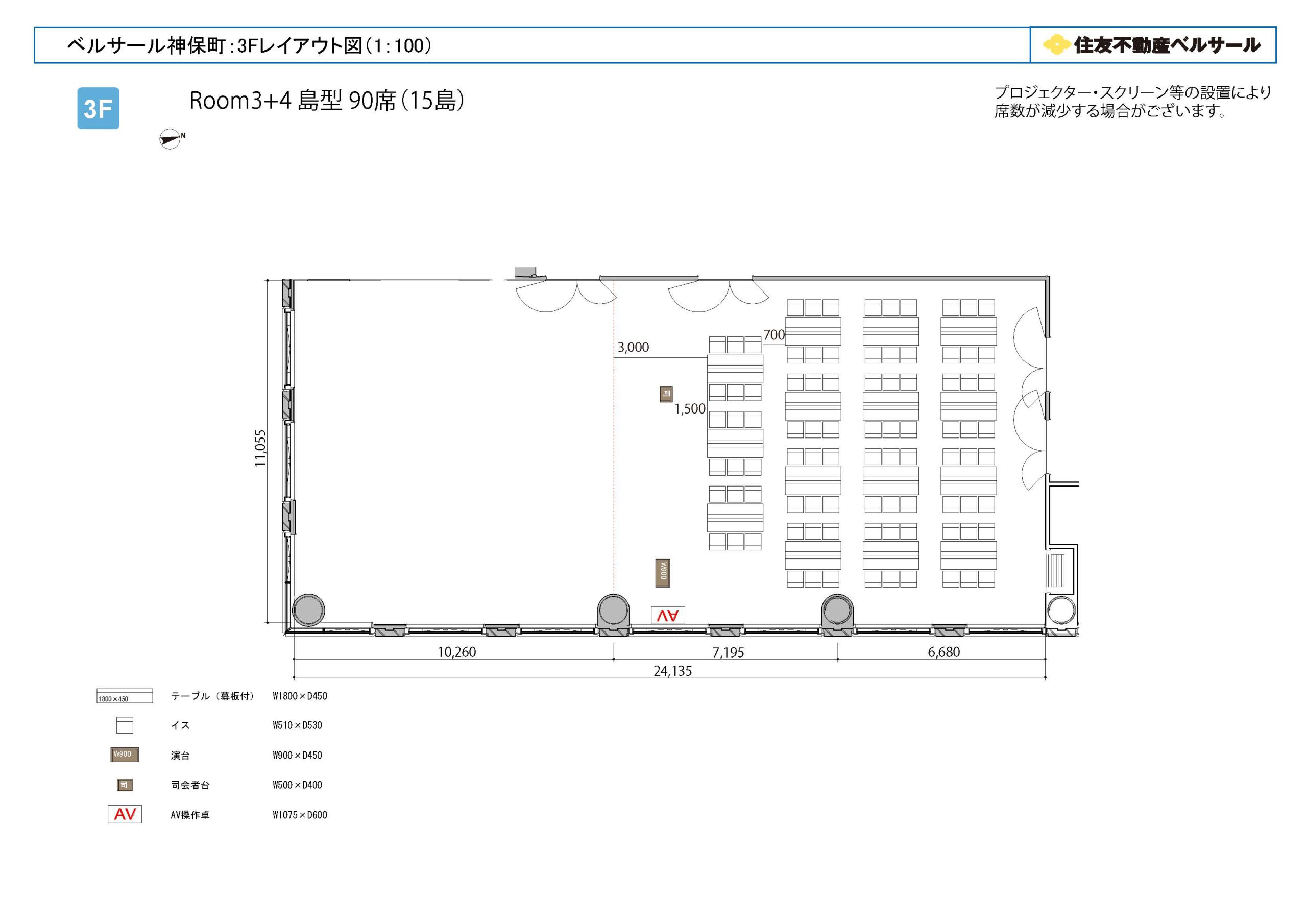Click the chair legend icon
The image size is (1307, 924).
click(x=125, y=725)
